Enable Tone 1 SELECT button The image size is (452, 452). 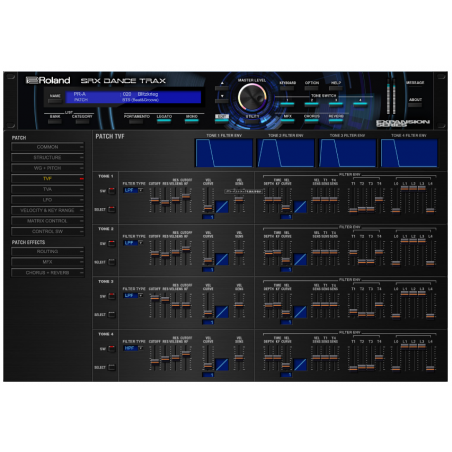pyautogui.click(x=112, y=210)
